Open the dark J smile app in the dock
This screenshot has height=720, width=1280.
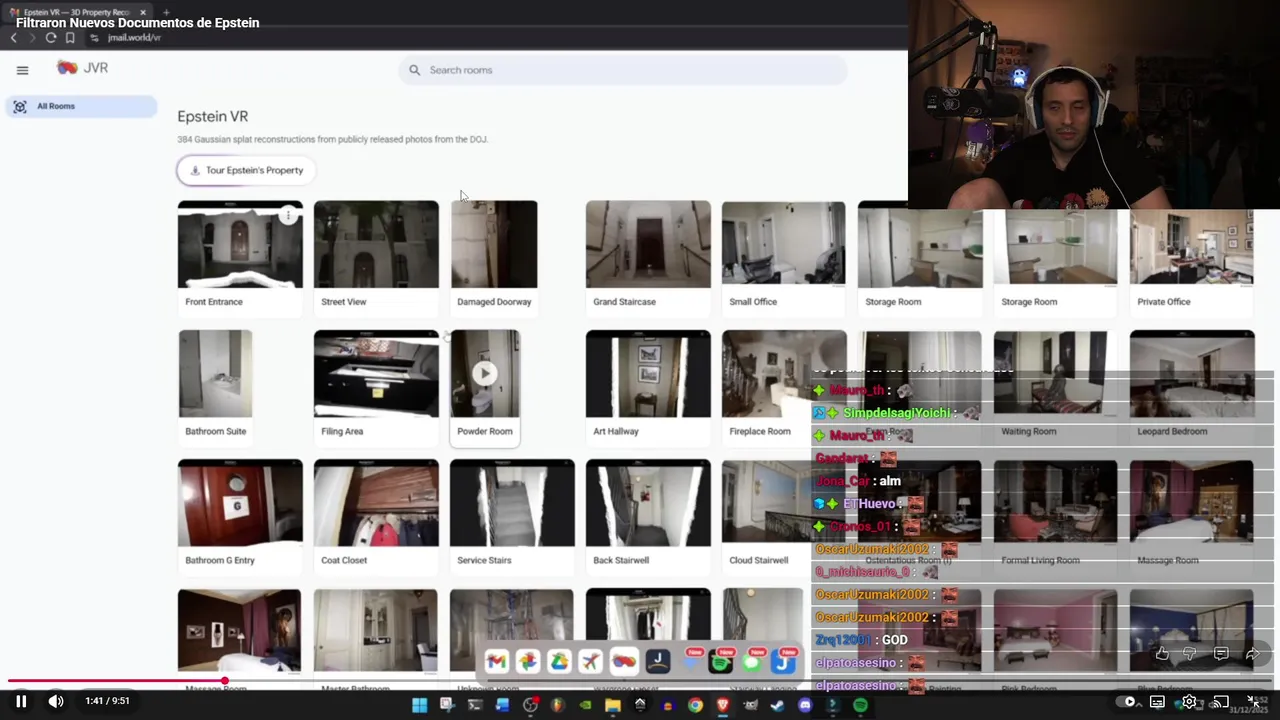[657, 662]
